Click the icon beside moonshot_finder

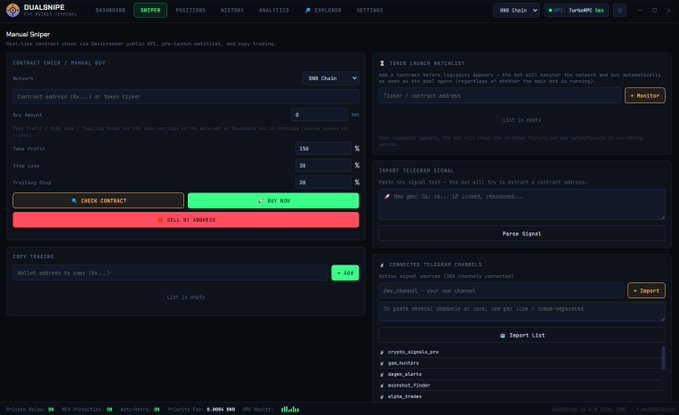(x=382, y=385)
